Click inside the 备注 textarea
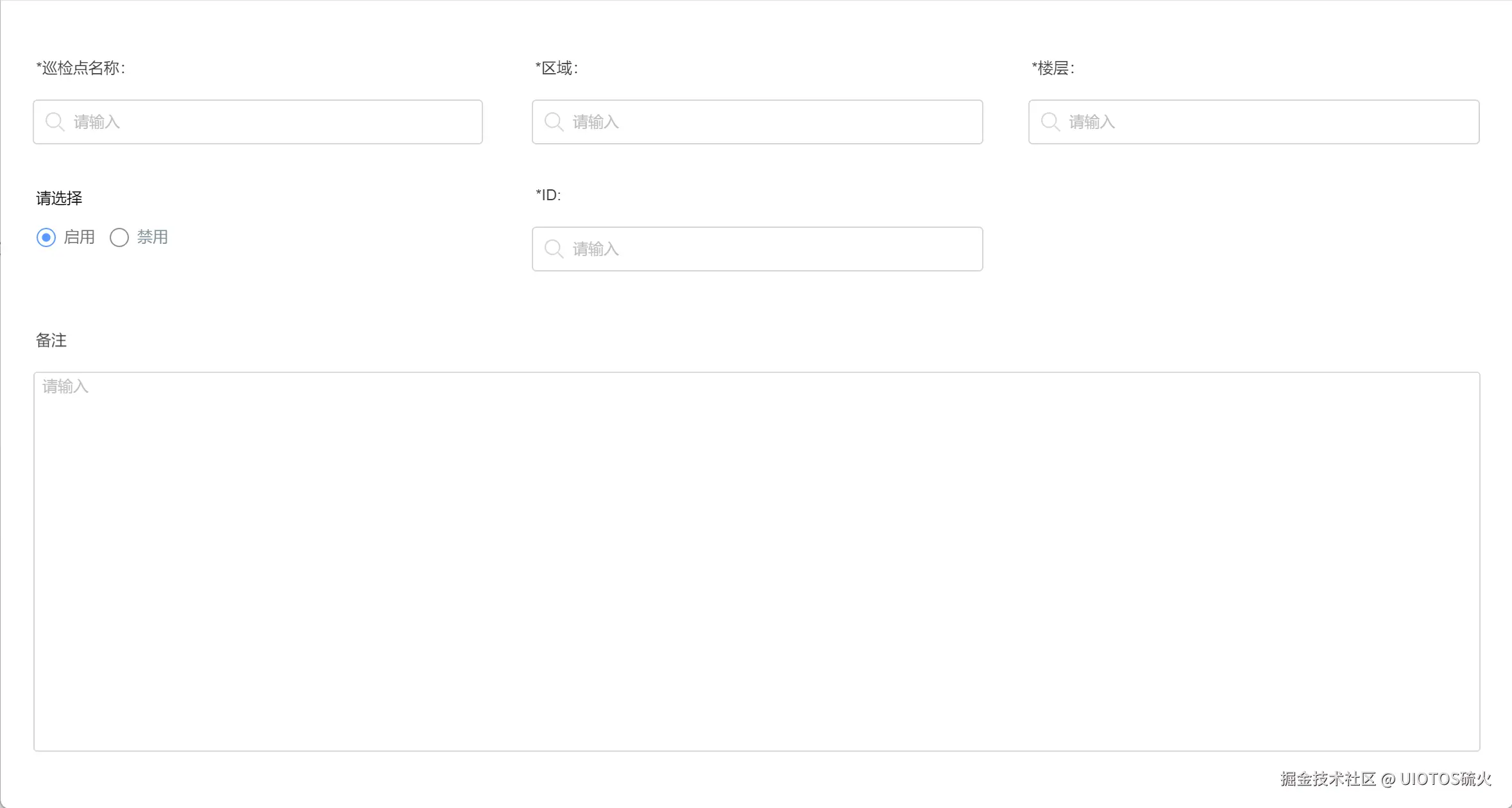 point(757,562)
